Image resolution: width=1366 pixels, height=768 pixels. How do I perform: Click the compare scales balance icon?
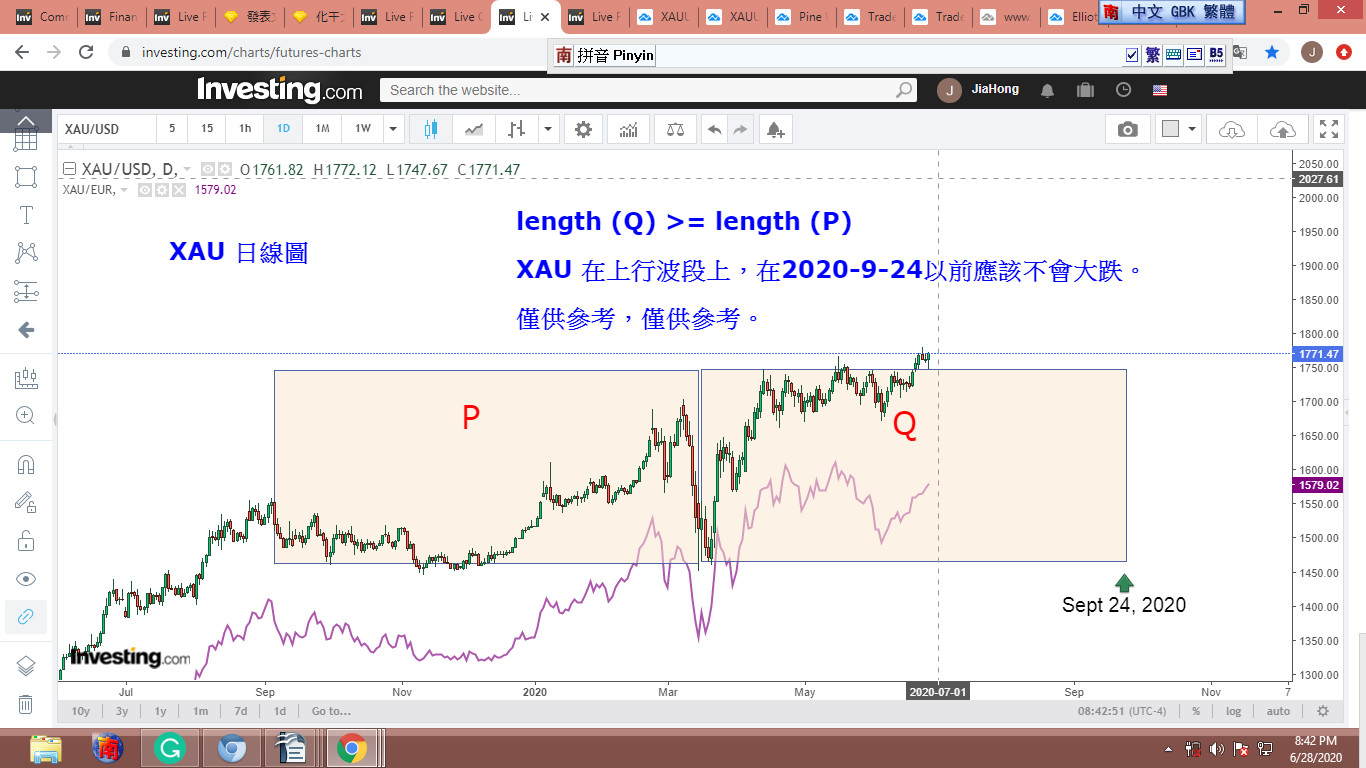point(675,129)
